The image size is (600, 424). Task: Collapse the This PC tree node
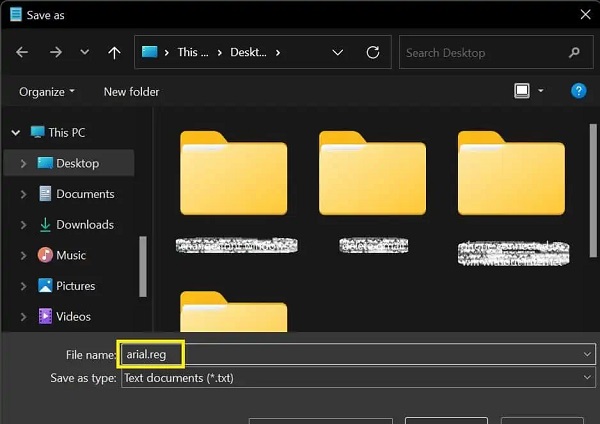[16, 133]
